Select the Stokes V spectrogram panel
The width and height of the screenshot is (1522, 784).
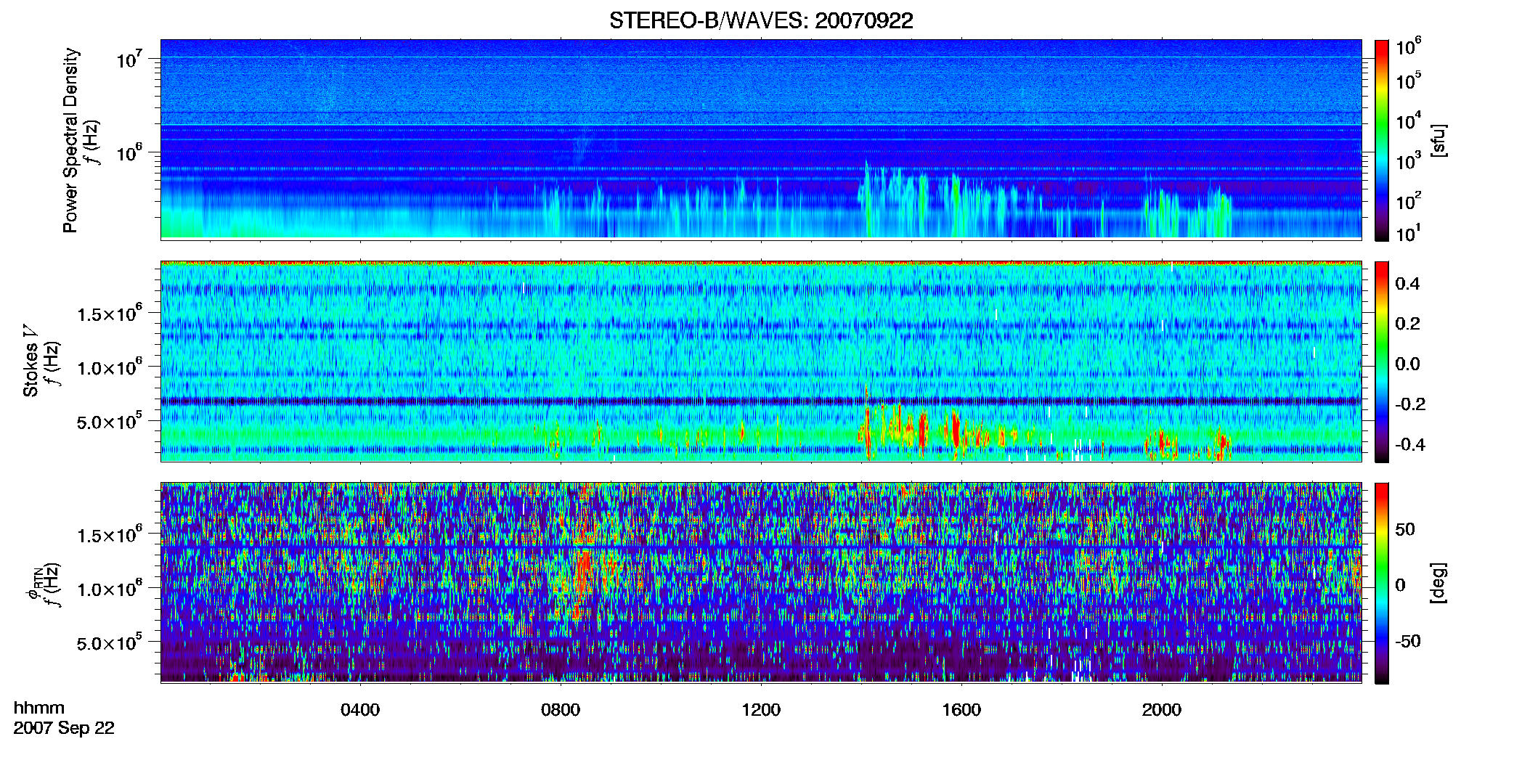tap(761, 361)
